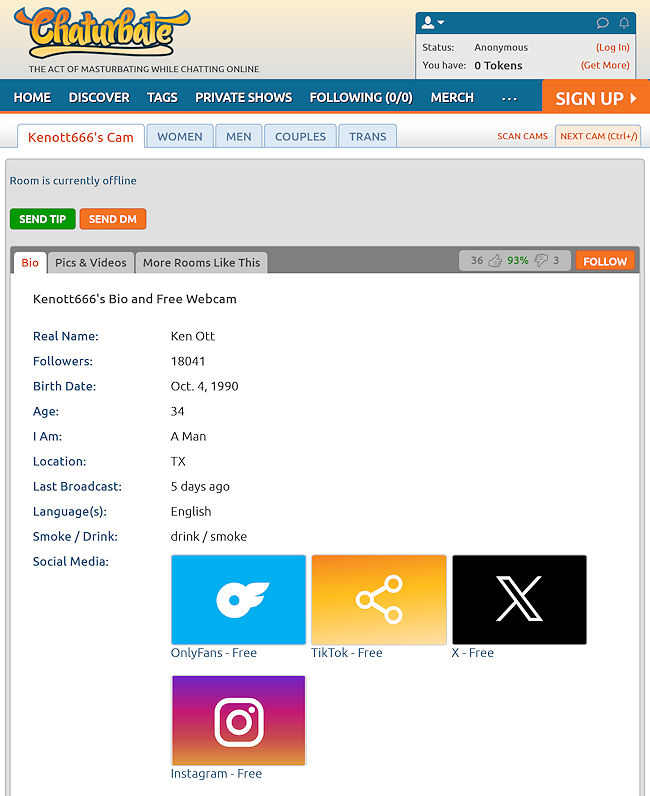Click the (Get More) tokens link
Viewport: 650px width, 796px height.
605,65
